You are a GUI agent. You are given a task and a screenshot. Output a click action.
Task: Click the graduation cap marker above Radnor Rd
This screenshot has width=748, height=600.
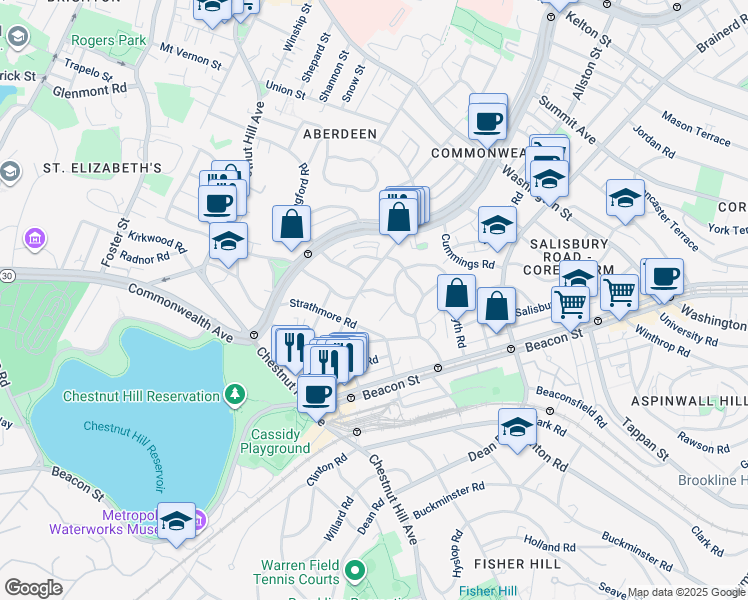(228, 241)
